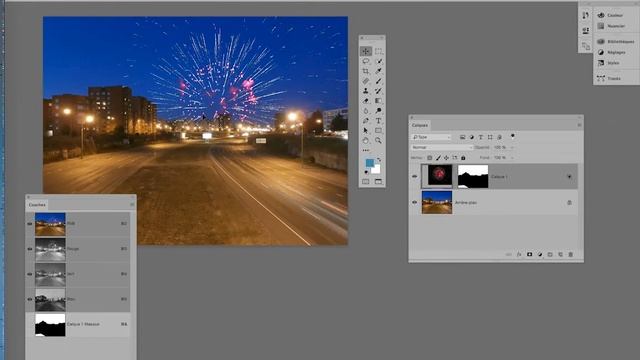Open the Calques panel menu
The image size is (640, 360).
(579, 125)
